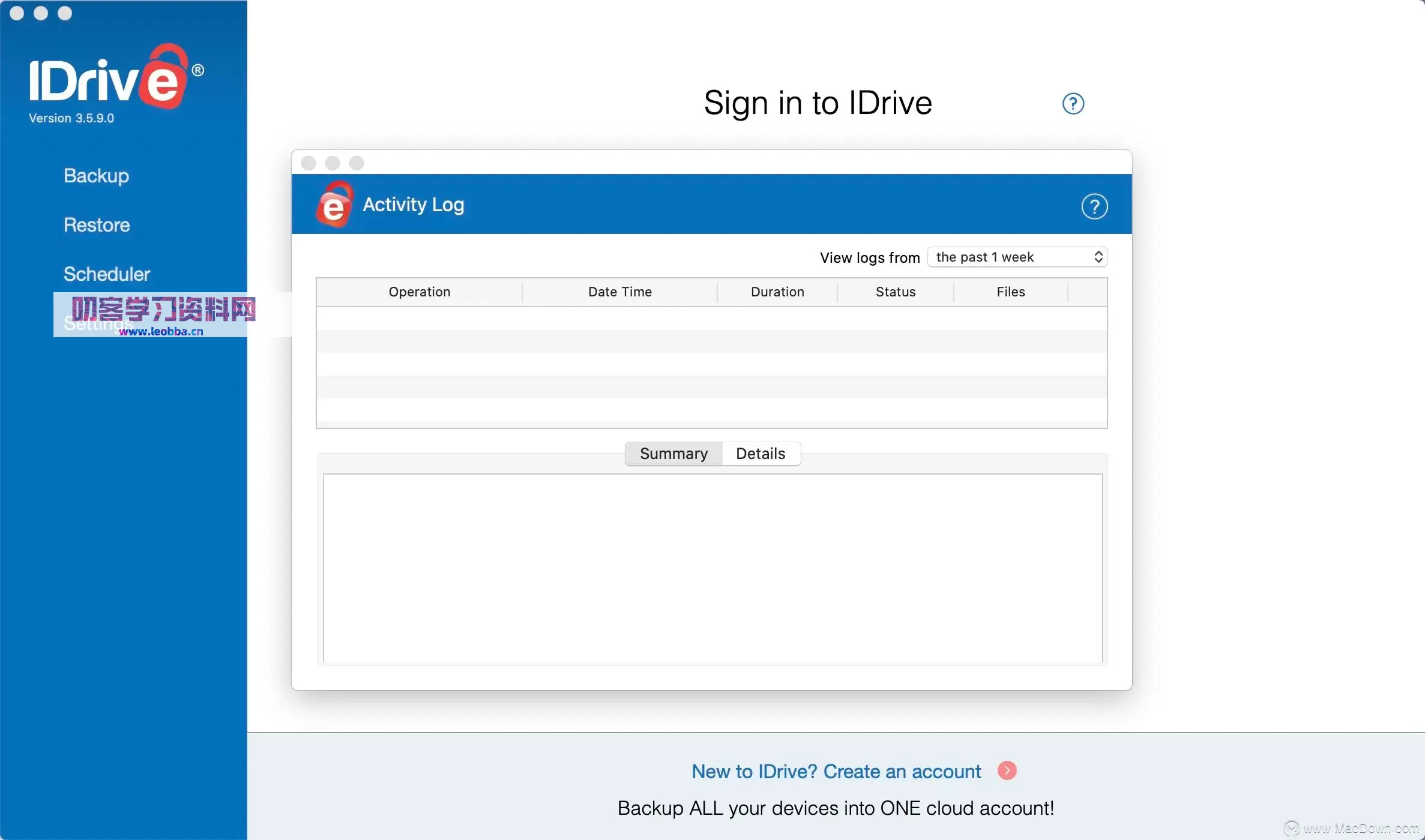The height and width of the screenshot is (840, 1425).
Task: Click the IDrive logo in the sidebar
Action: pos(116,77)
